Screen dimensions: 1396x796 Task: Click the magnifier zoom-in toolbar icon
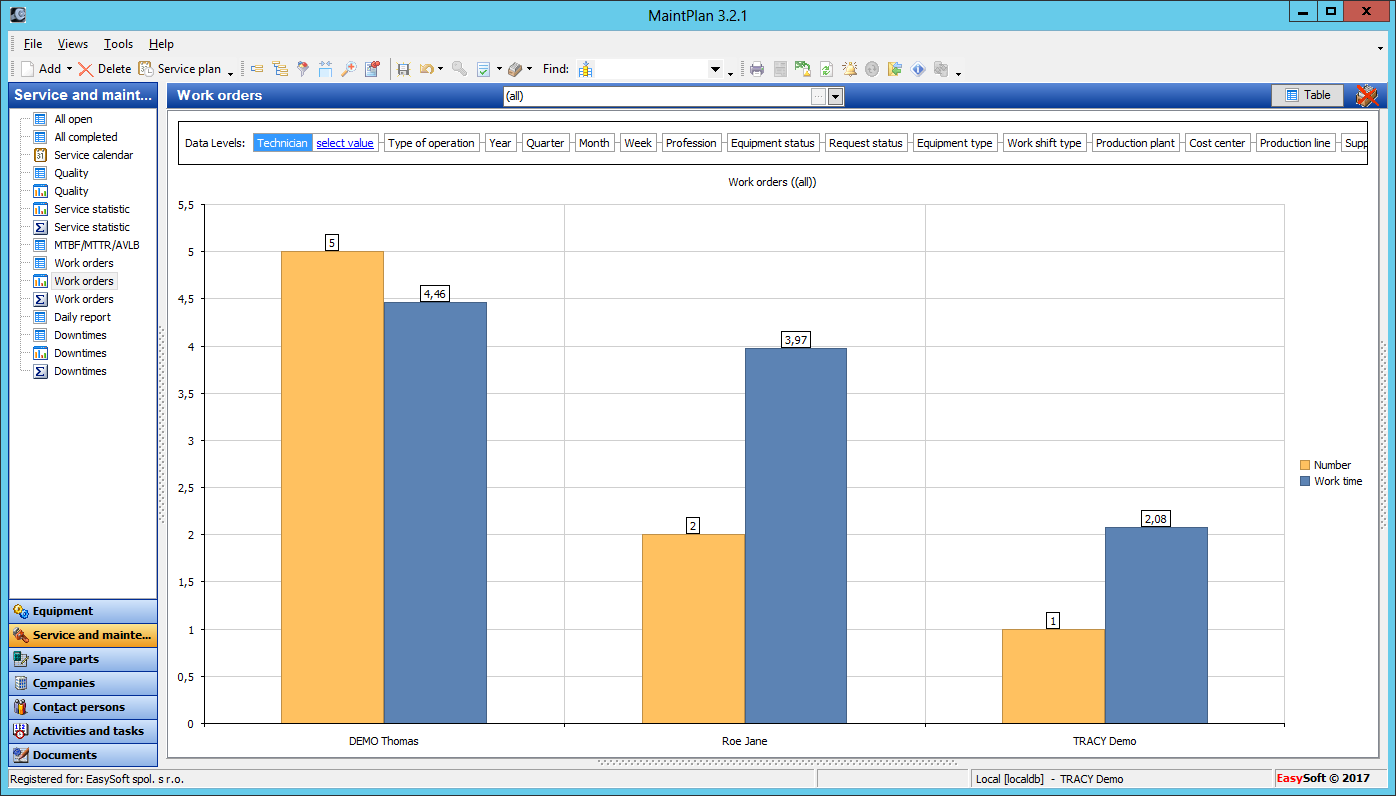pyautogui.click(x=348, y=69)
